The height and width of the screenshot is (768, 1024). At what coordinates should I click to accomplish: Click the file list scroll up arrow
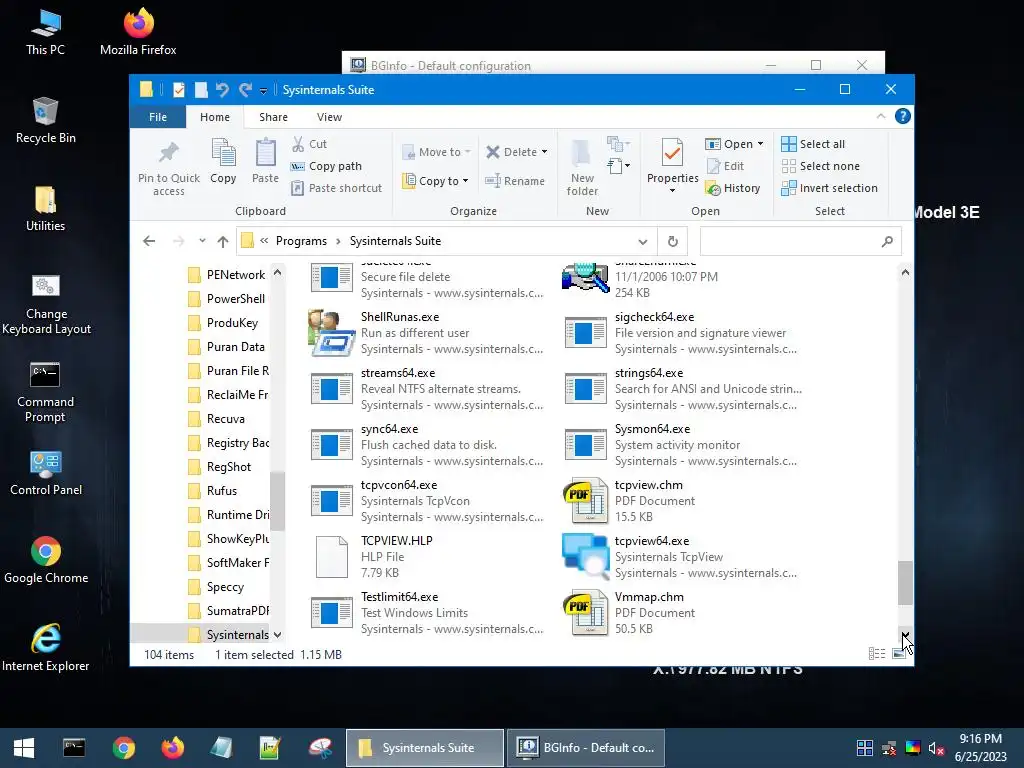pyautogui.click(x=905, y=272)
